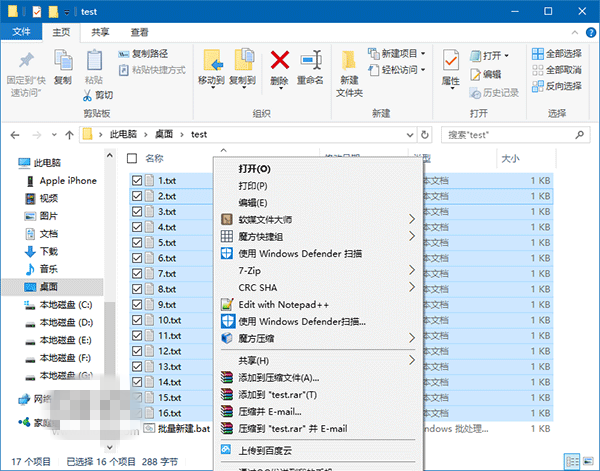600x471 pixels.
Task: Click the Rename icon in ribbon
Action: (x=310, y=63)
